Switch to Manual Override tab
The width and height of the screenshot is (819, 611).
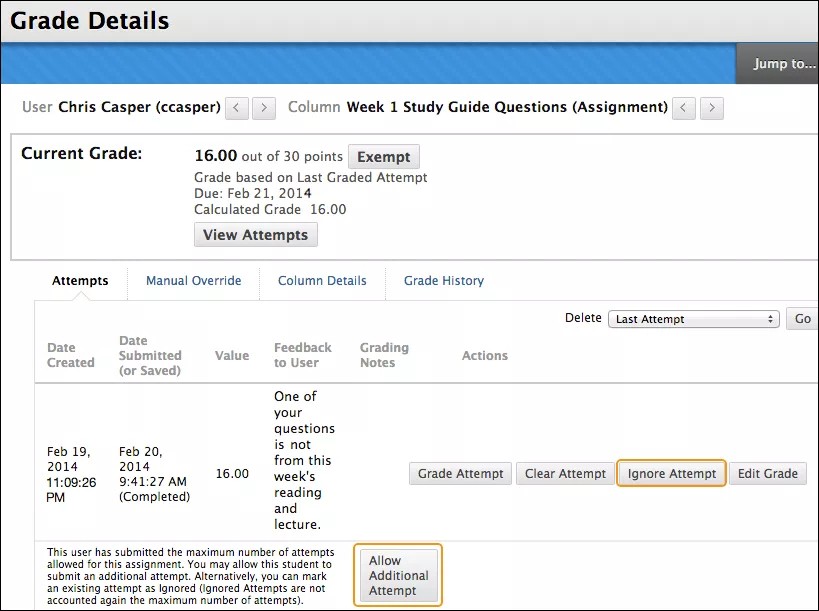(193, 281)
